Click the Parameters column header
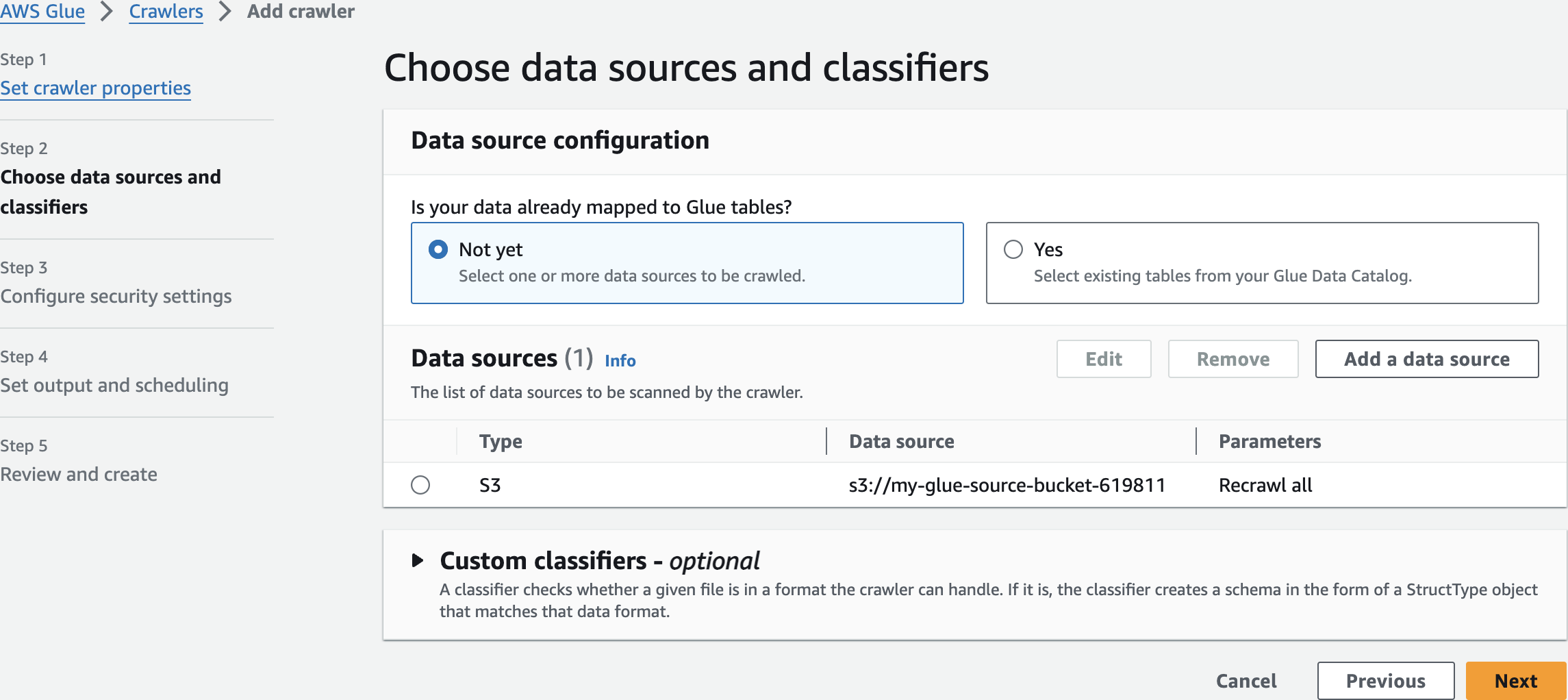Image resolution: width=1568 pixels, height=700 pixels. pos(1269,442)
